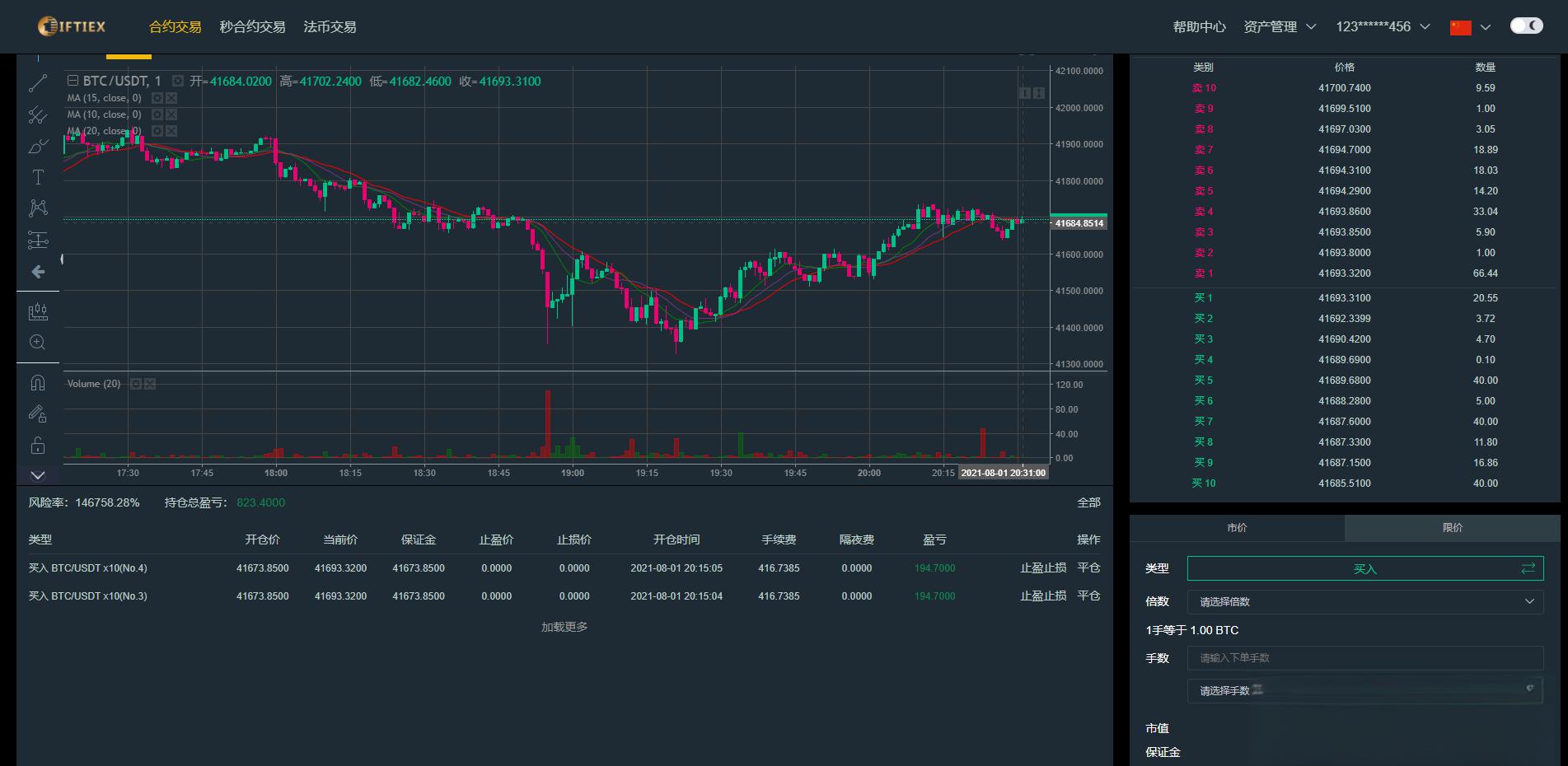The height and width of the screenshot is (766, 1568).
Task: Select the text annotation tool
Action: (x=38, y=177)
